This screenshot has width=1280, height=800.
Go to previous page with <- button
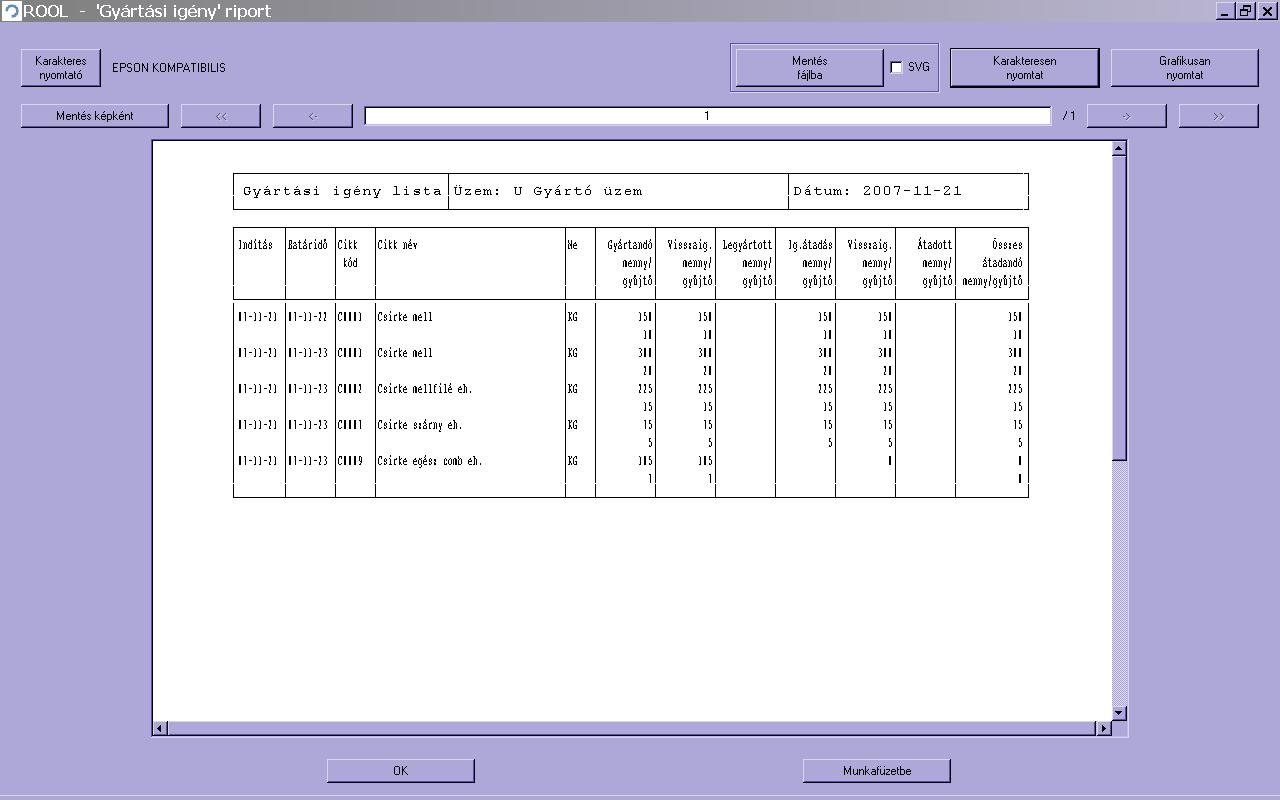tap(313, 116)
